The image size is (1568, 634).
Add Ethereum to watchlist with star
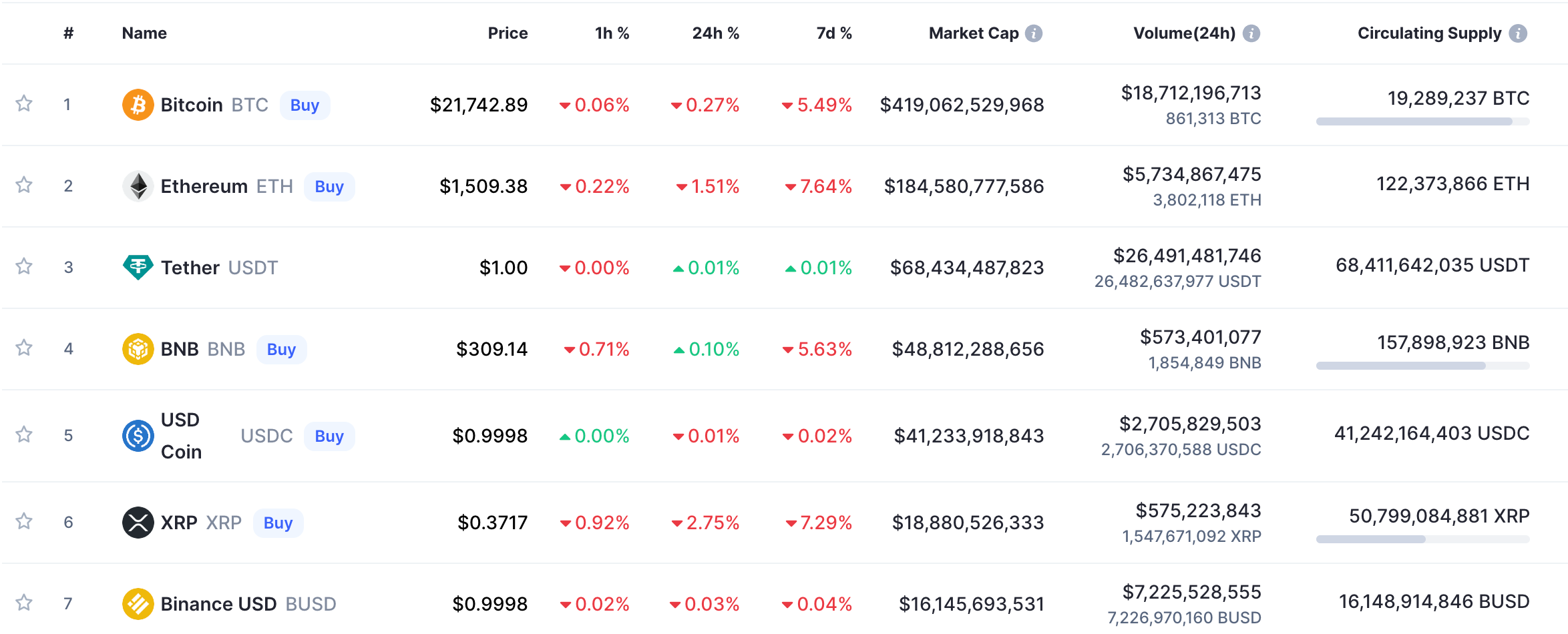click(24, 185)
